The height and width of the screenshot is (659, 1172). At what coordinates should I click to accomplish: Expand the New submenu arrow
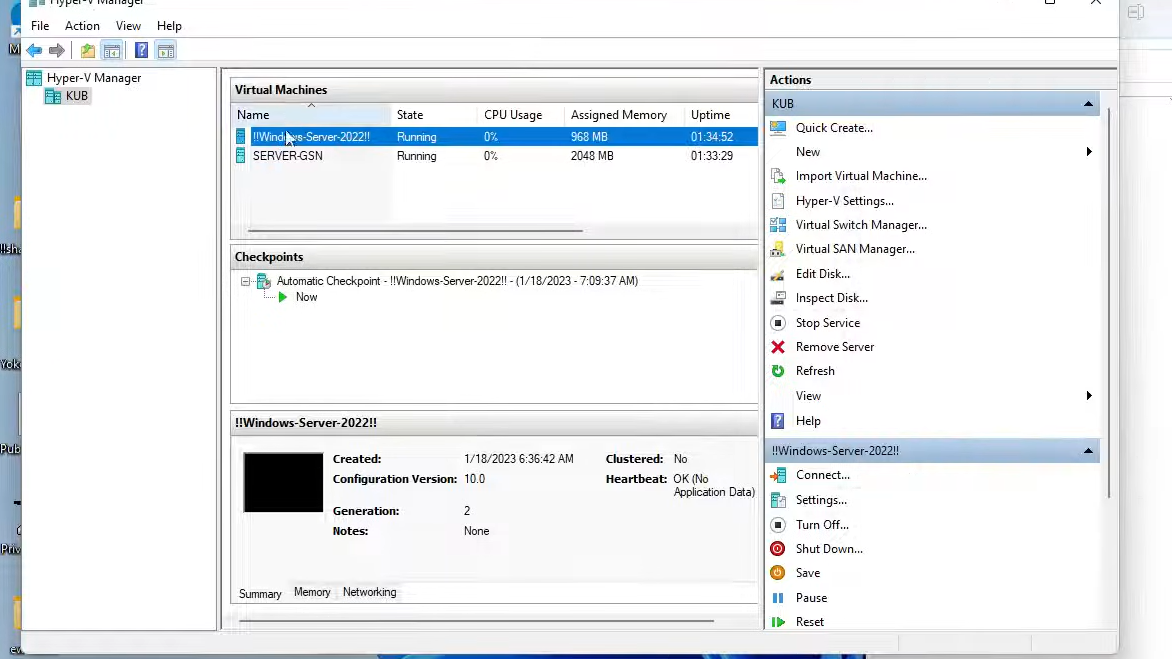click(x=1089, y=152)
